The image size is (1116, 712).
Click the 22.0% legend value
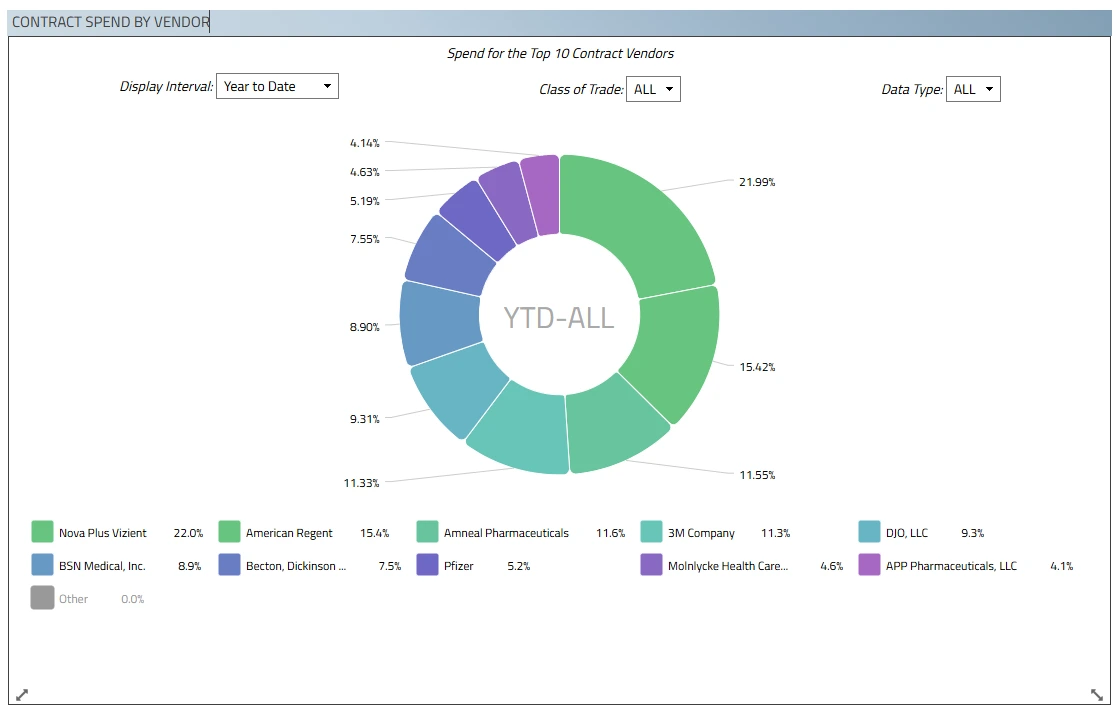point(188,533)
